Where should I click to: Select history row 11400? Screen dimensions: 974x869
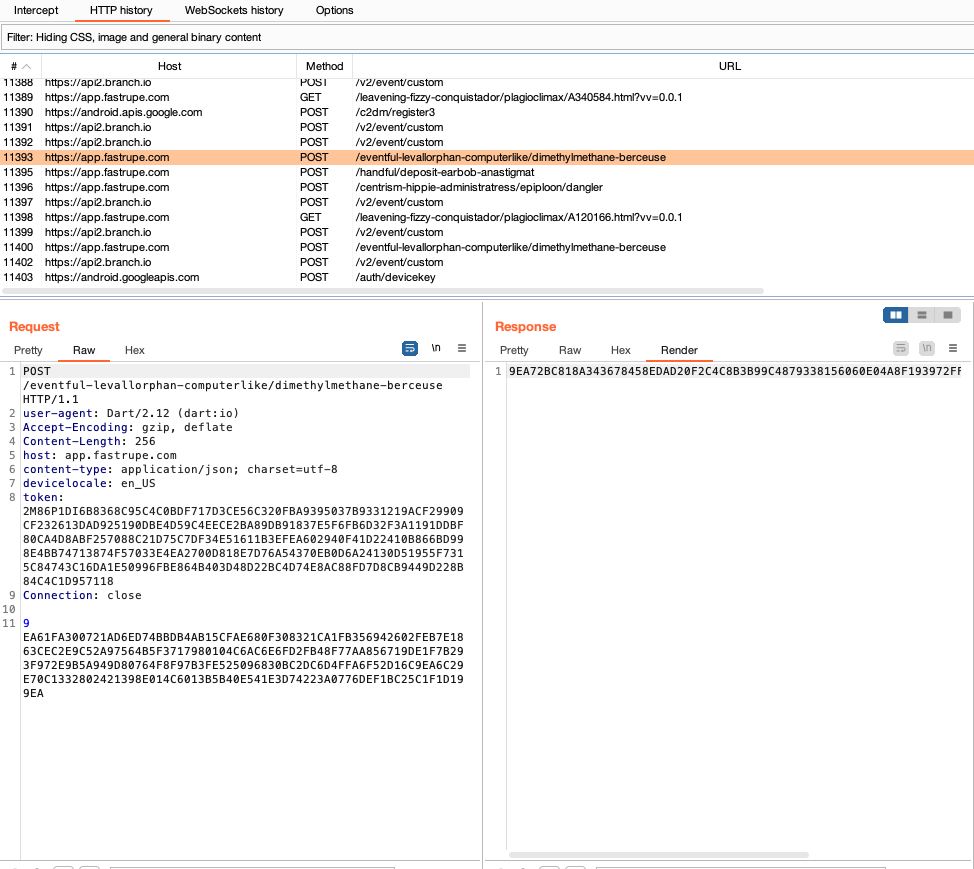pos(487,247)
